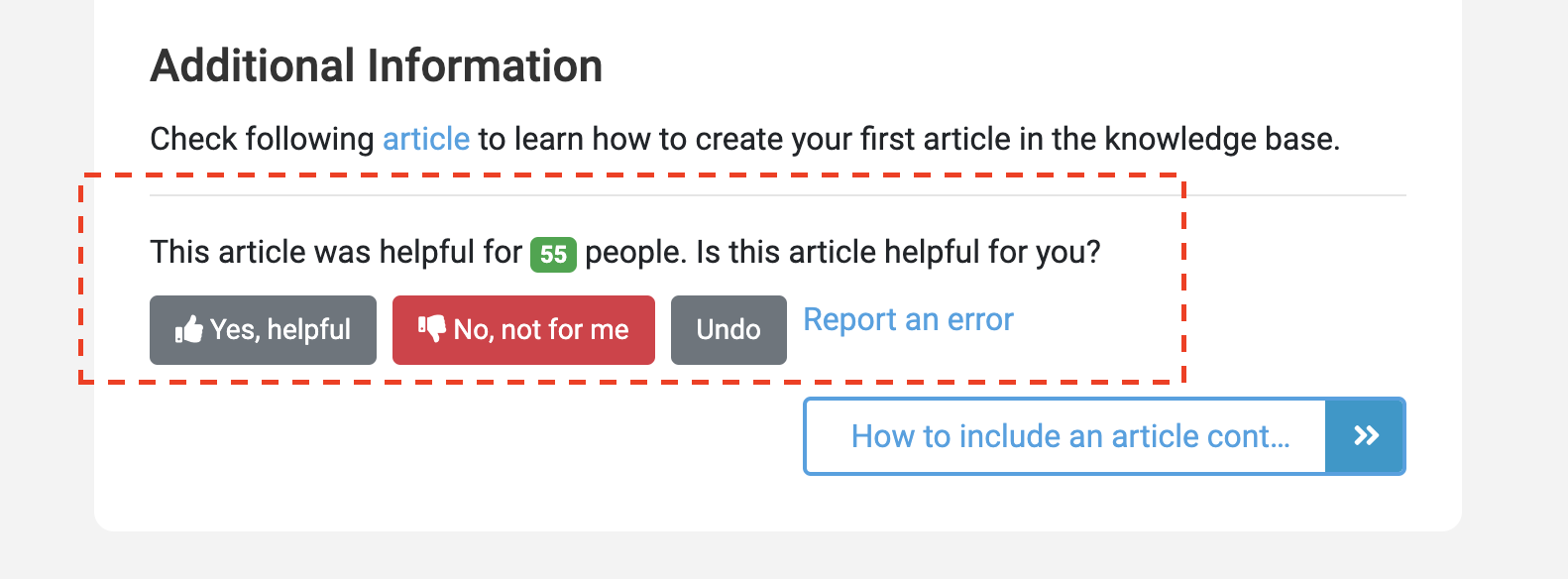Click the green 55 count badge
1568x581 pixels.
tap(553, 255)
